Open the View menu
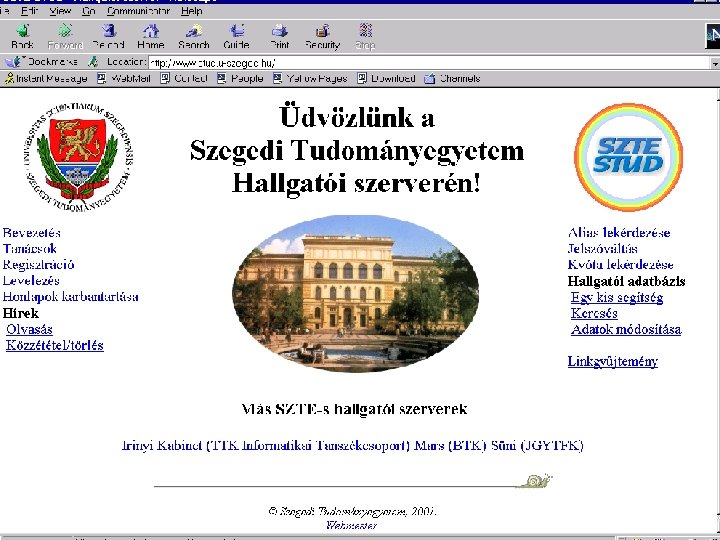The height and width of the screenshot is (540, 720). tap(60, 11)
